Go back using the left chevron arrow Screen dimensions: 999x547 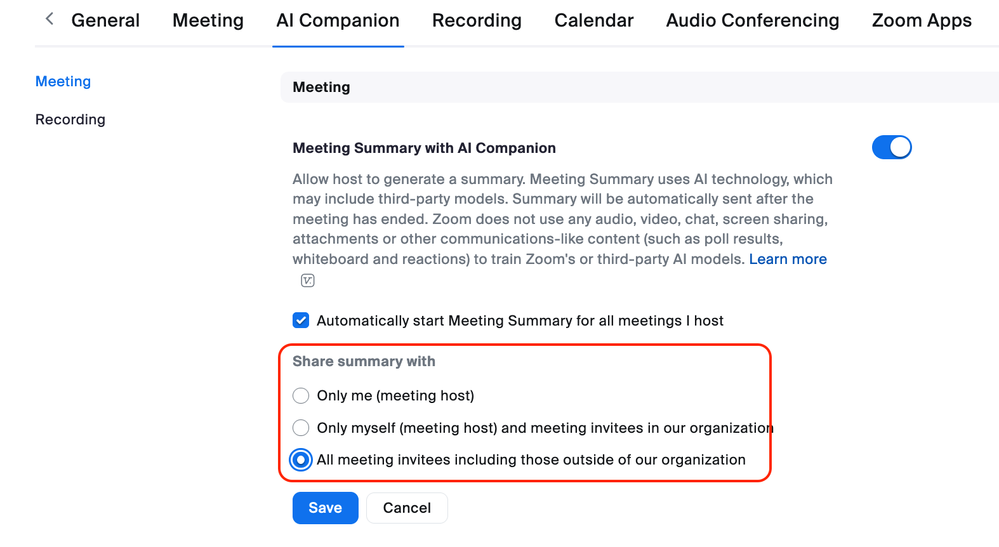pyautogui.click(x=50, y=20)
